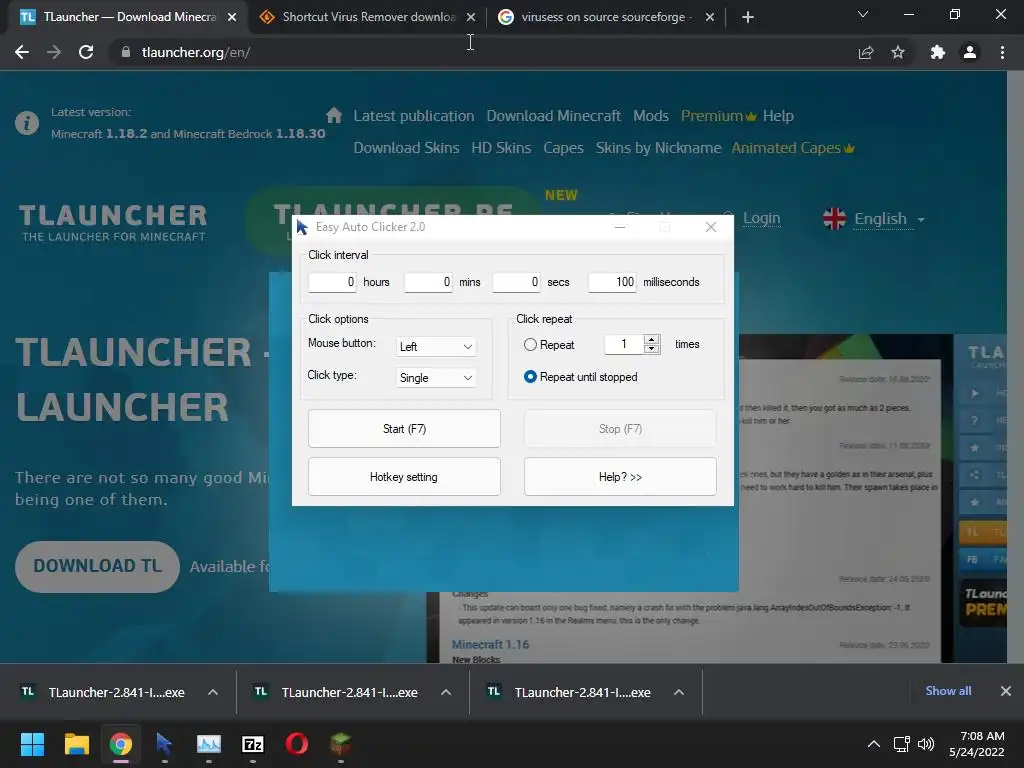Open Download Skins link
The image size is (1024, 768).
406,148
